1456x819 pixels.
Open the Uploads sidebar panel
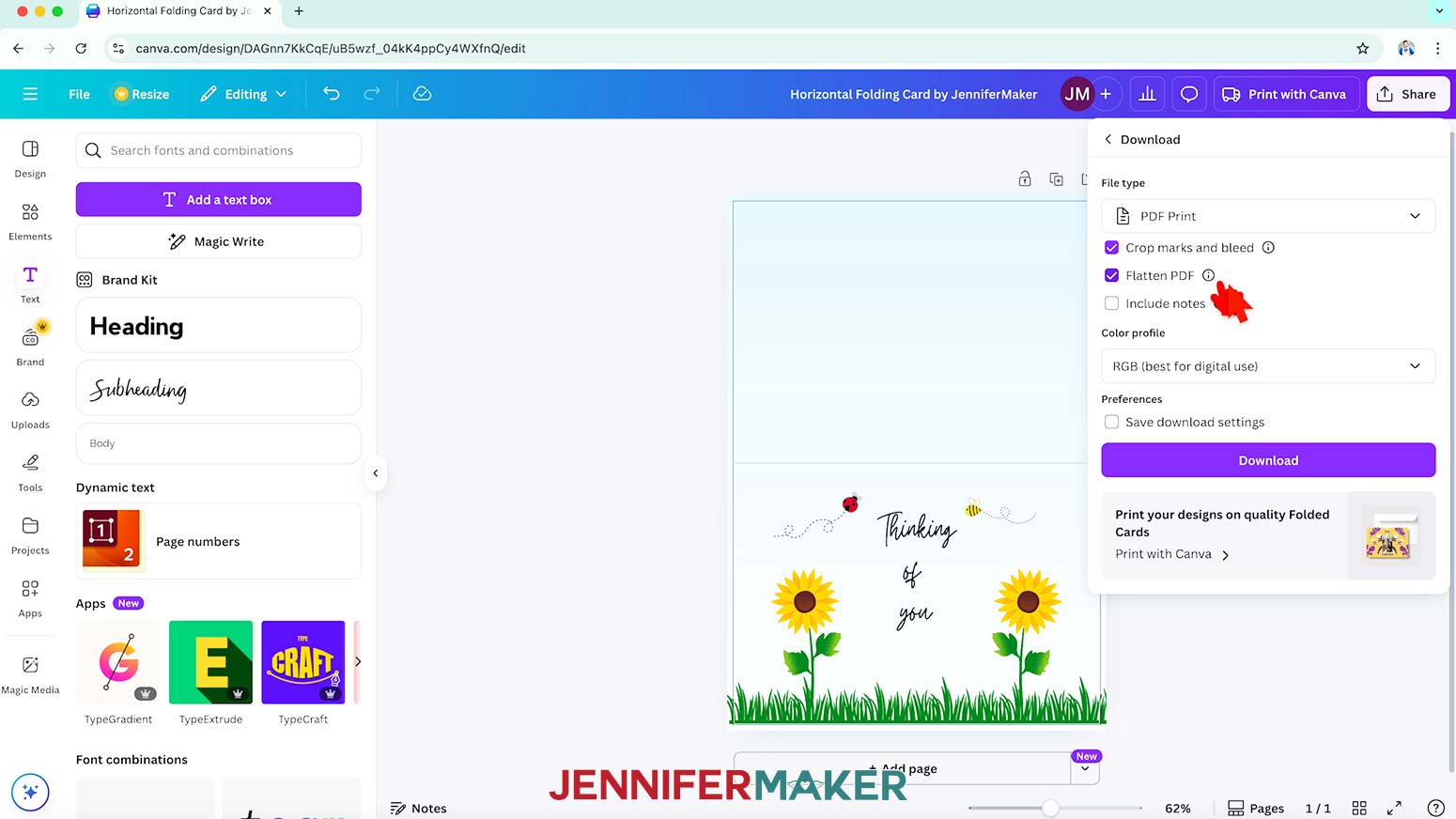pyautogui.click(x=30, y=410)
